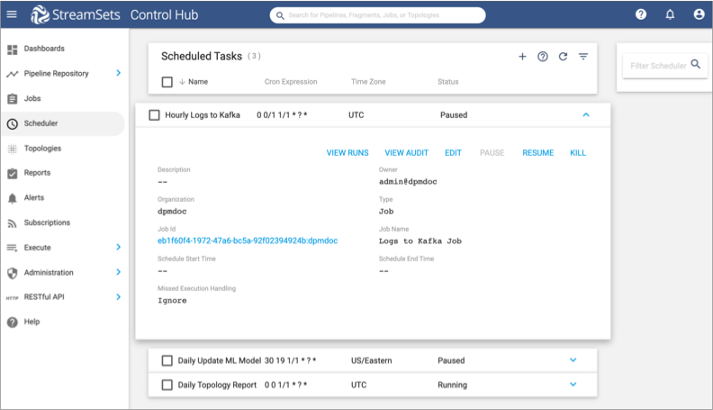
Task: Click the Administration shield icon
Action: [x=12, y=273]
